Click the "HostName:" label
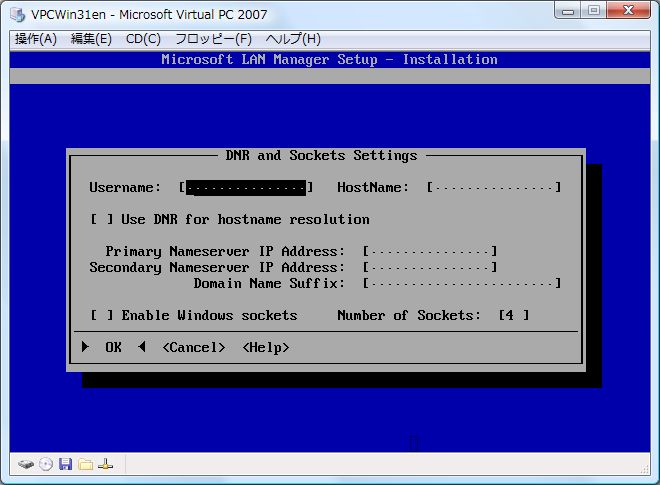 [x=373, y=187]
